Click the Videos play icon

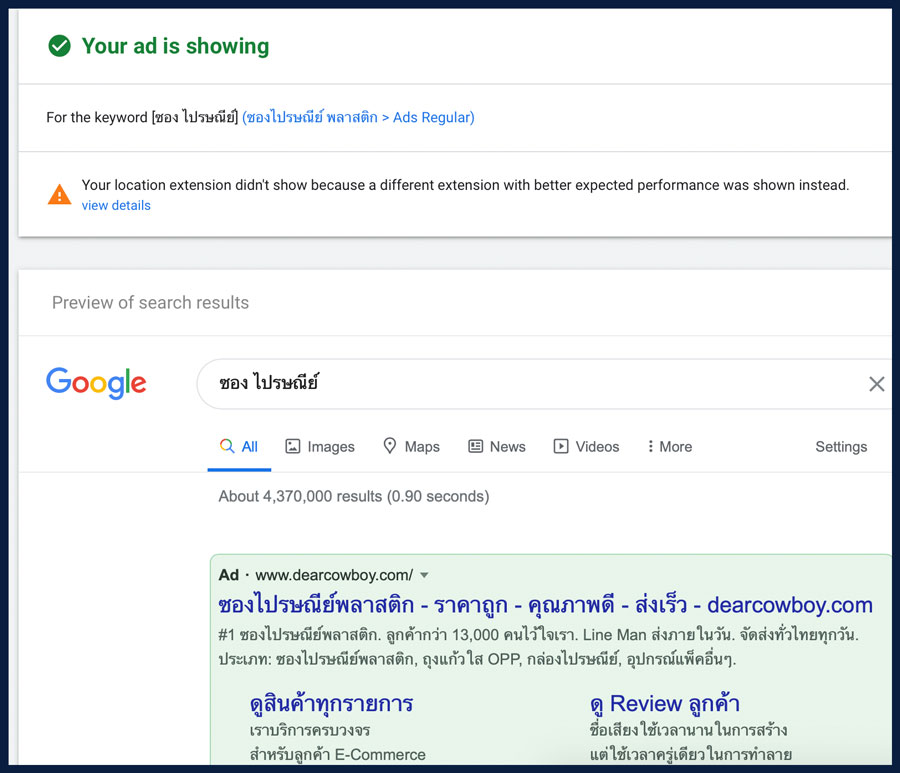pyautogui.click(x=561, y=446)
